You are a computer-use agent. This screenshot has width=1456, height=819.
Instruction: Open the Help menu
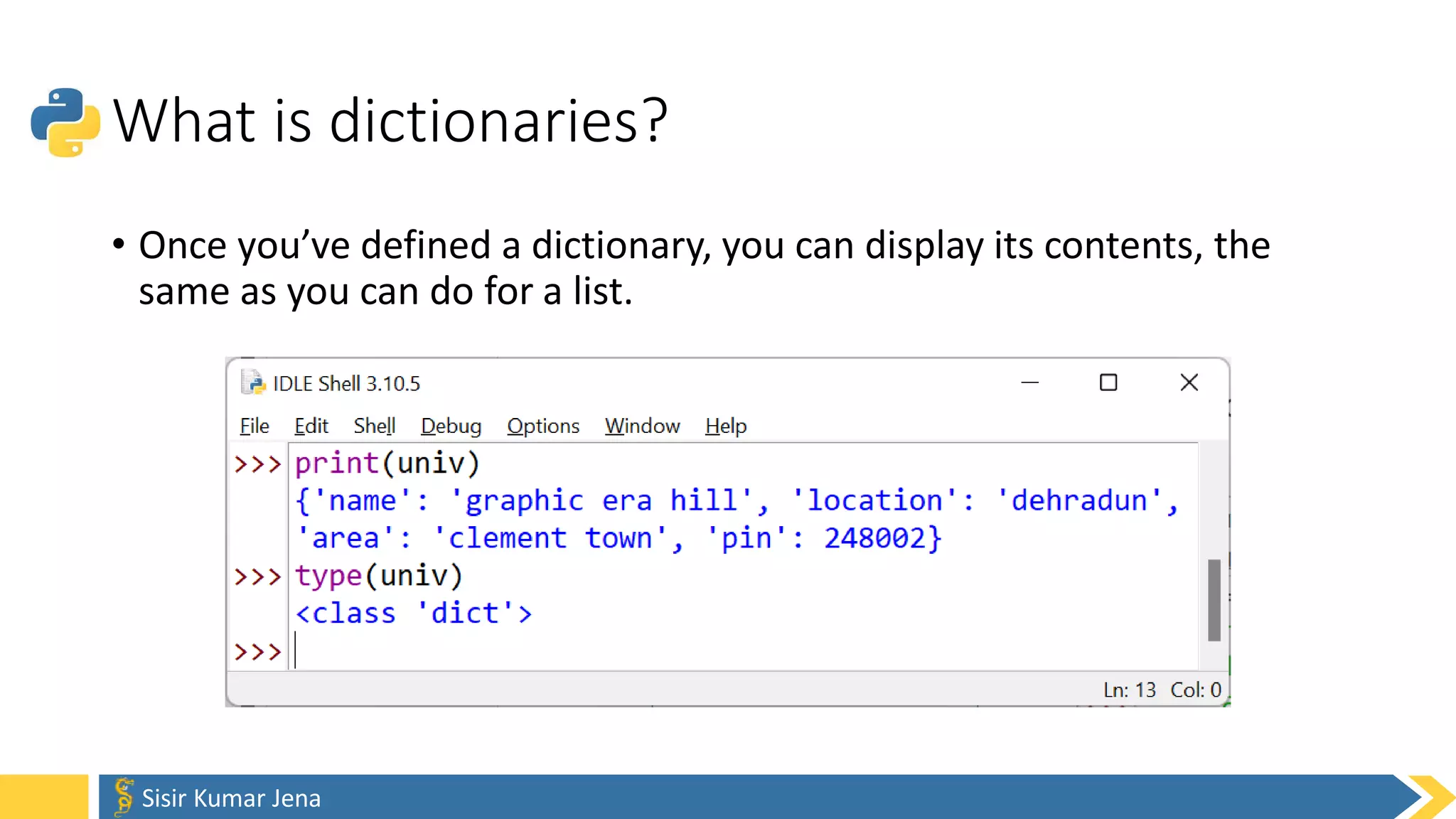[726, 427]
